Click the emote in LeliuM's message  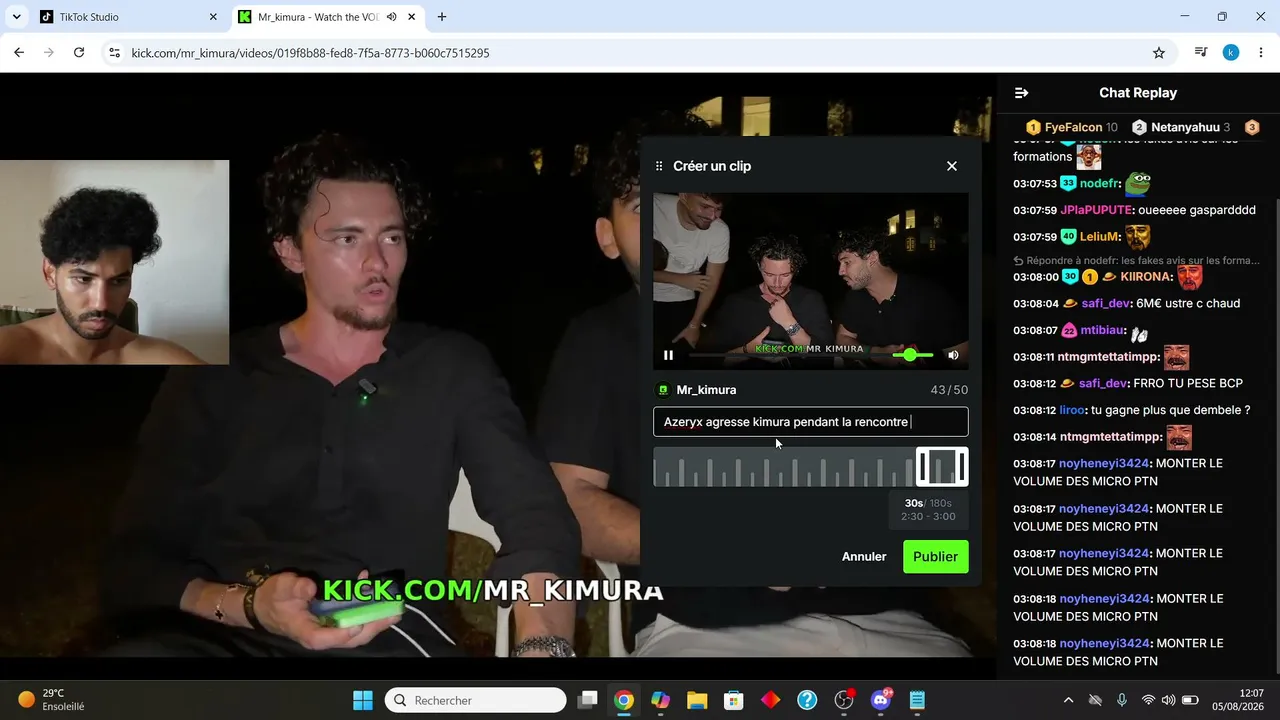tap(1138, 237)
